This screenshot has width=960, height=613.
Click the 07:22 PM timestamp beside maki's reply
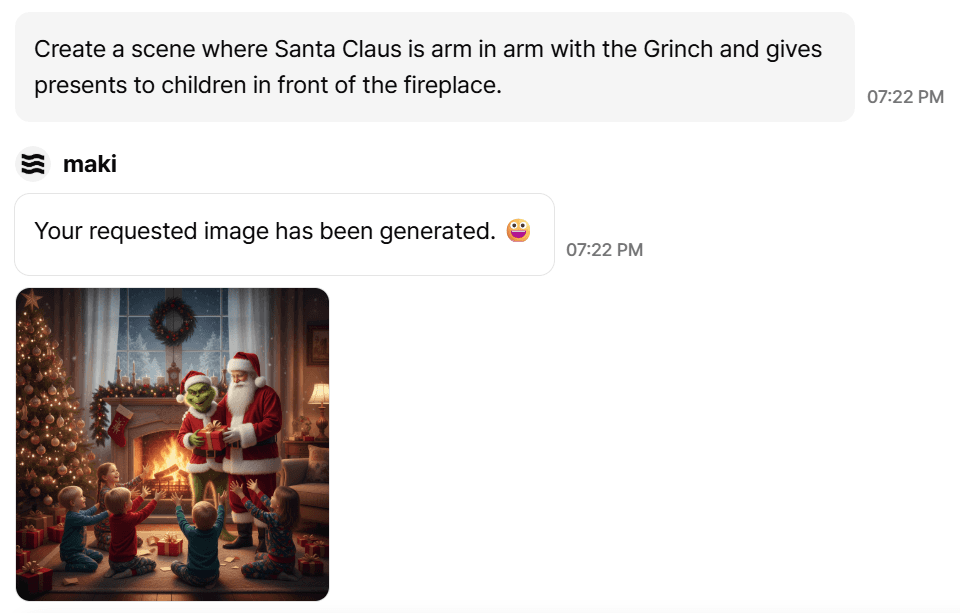click(x=604, y=250)
